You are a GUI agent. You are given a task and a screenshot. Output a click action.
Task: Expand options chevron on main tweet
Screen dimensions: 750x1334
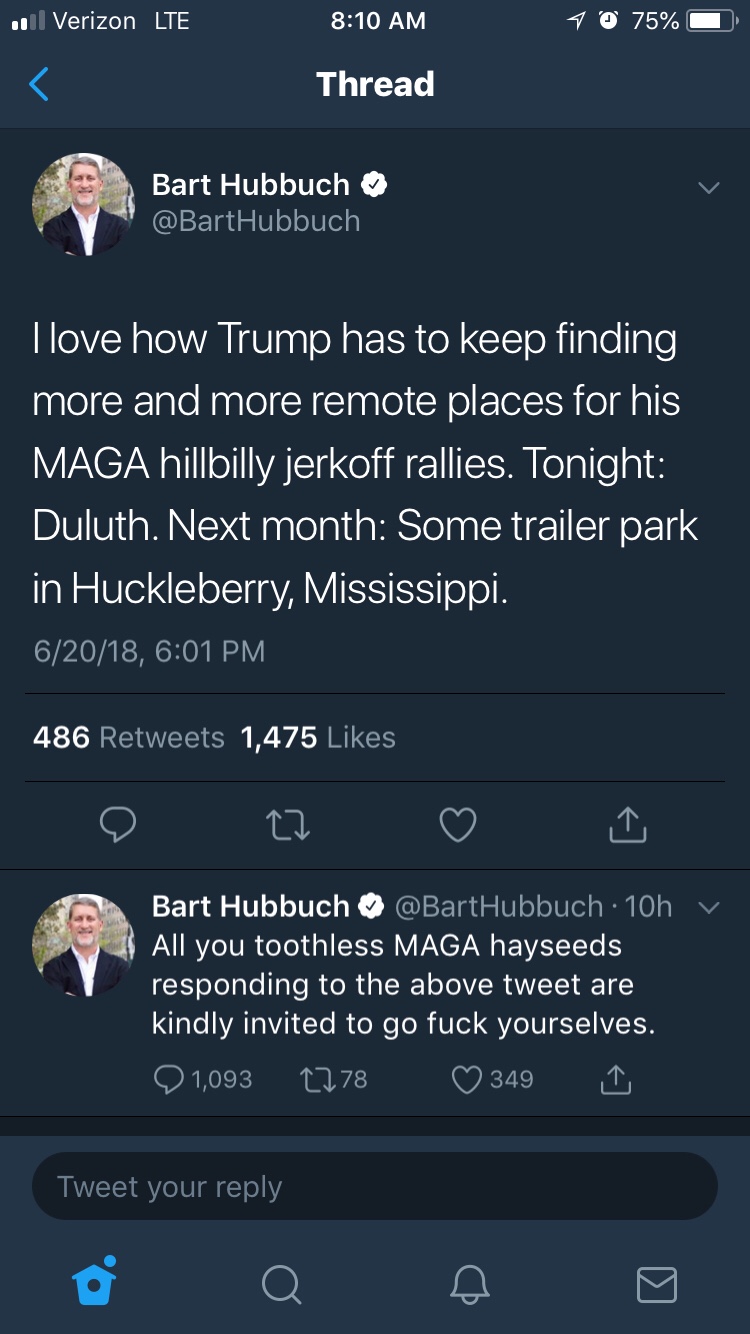tap(708, 187)
